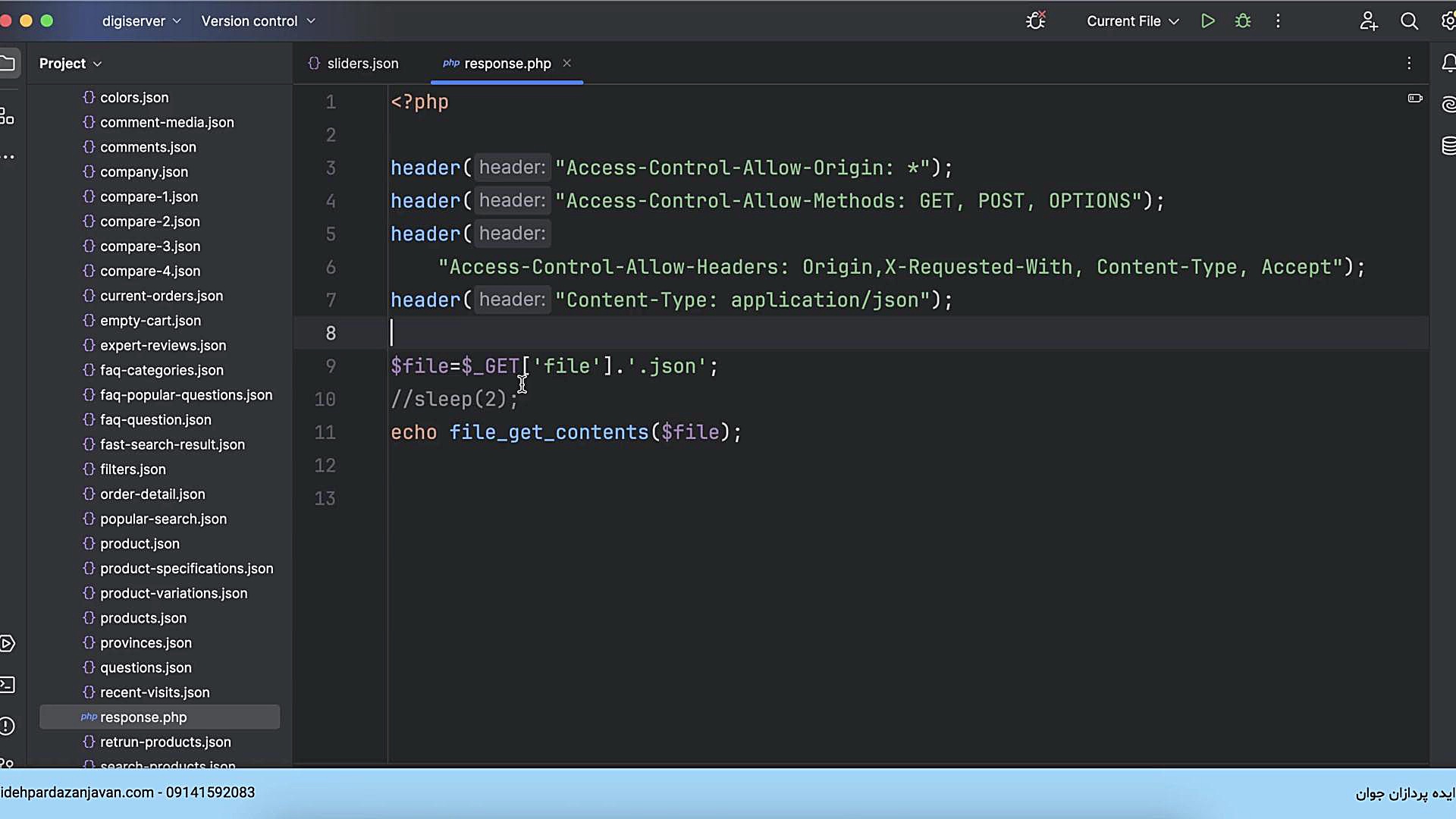Place cursor on line 9 $file assignment
The image size is (1456, 819).
[x=554, y=366]
